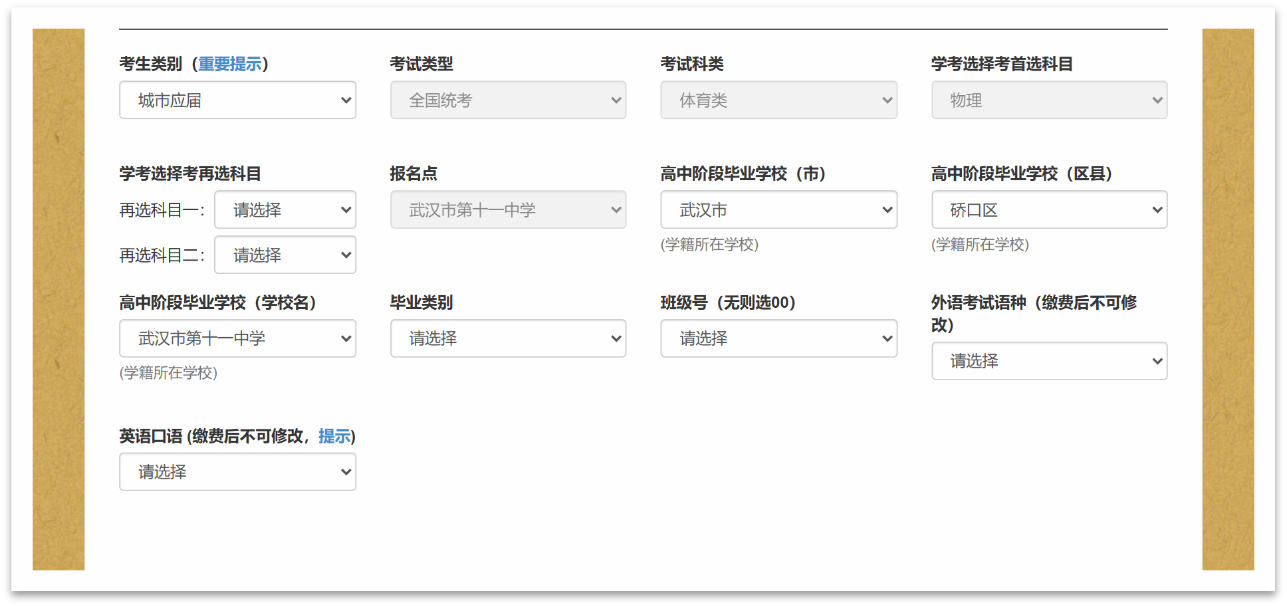The width and height of the screenshot is (1287, 606).
Task: Click (学籍所在学校) note under 学校名 dropdown
Action: click(168, 372)
